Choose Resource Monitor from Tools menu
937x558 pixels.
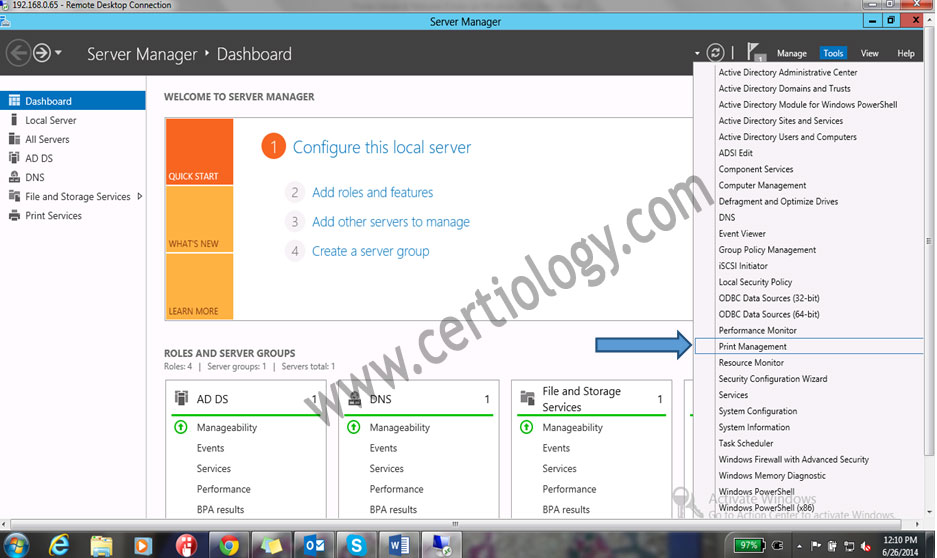pyautogui.click(x=751, y=363)
